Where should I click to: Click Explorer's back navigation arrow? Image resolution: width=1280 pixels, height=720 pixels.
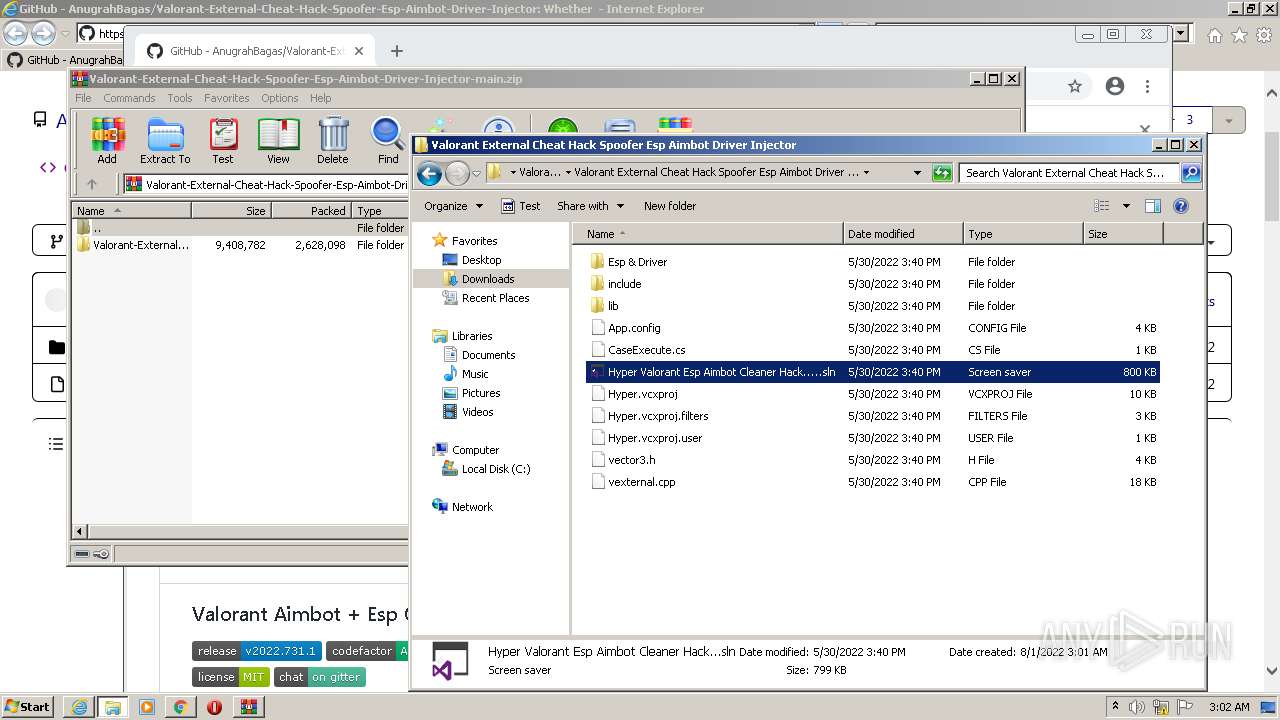tap(430, 173)
